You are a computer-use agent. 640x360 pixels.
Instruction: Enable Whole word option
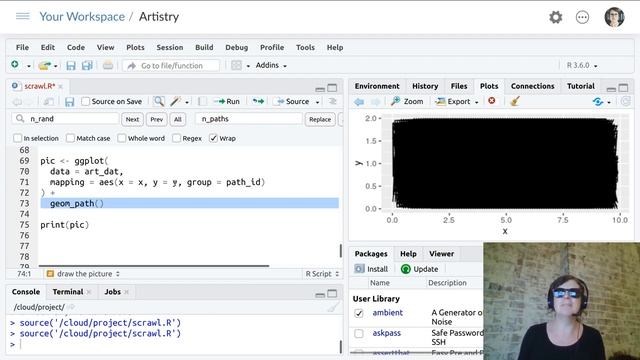tap(122, 138)
